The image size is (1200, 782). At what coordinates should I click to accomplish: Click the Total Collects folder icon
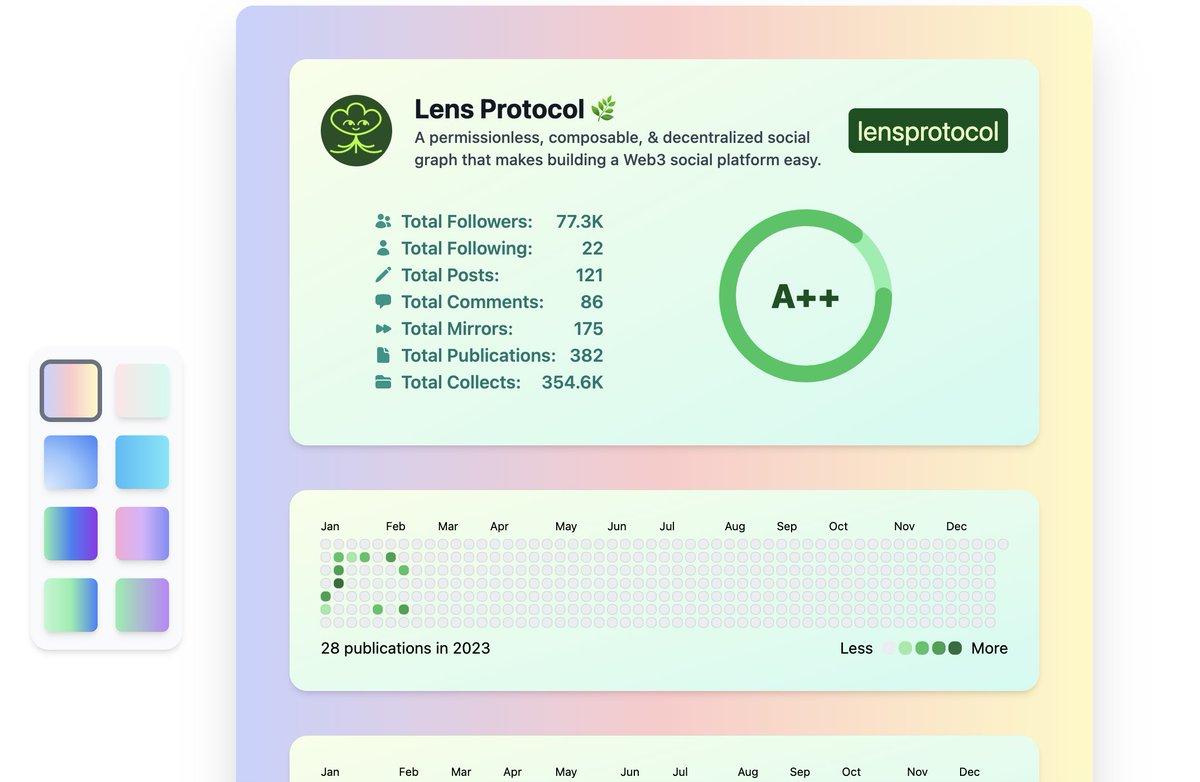383,382
